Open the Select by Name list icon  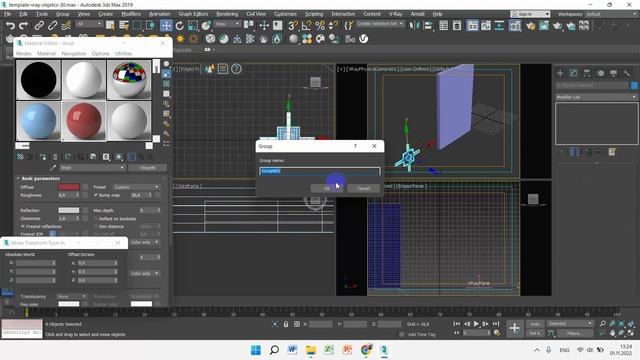pyautogui.click(x=124, y=26)
